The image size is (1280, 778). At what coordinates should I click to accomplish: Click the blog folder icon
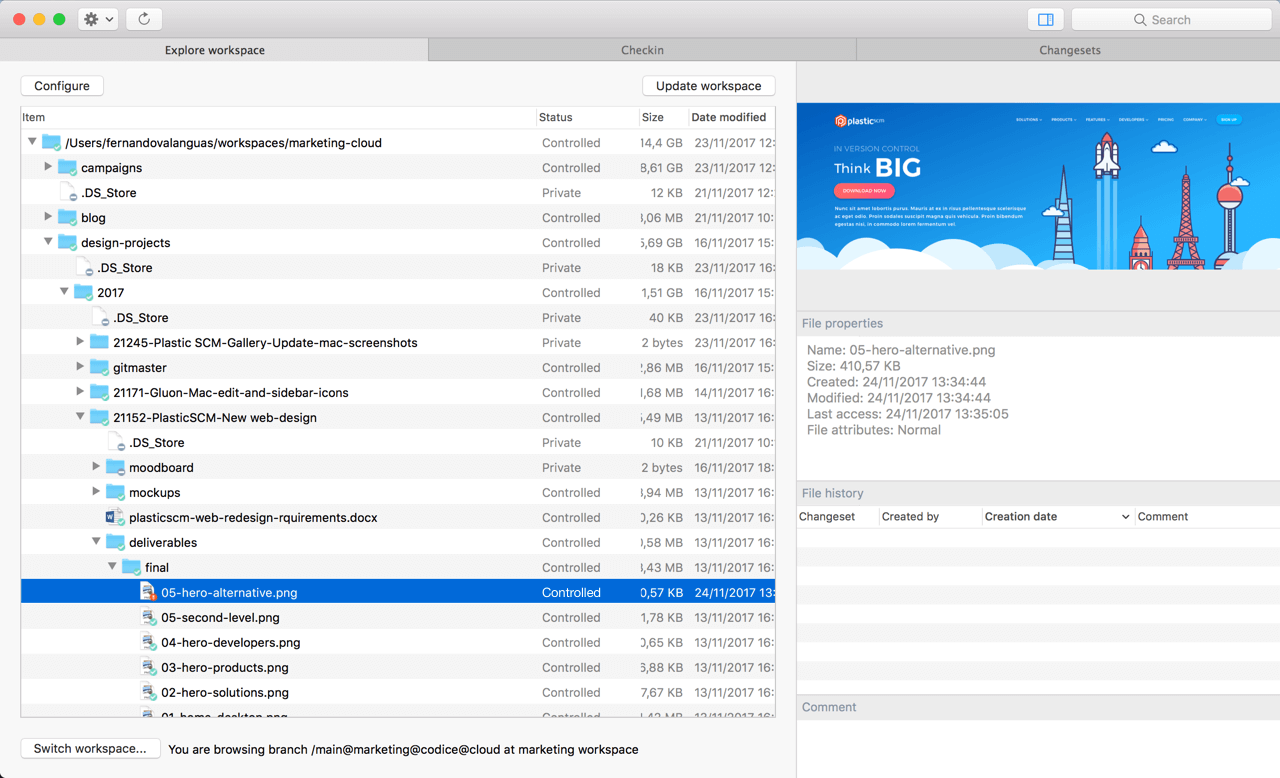click(x=67, y=217)
